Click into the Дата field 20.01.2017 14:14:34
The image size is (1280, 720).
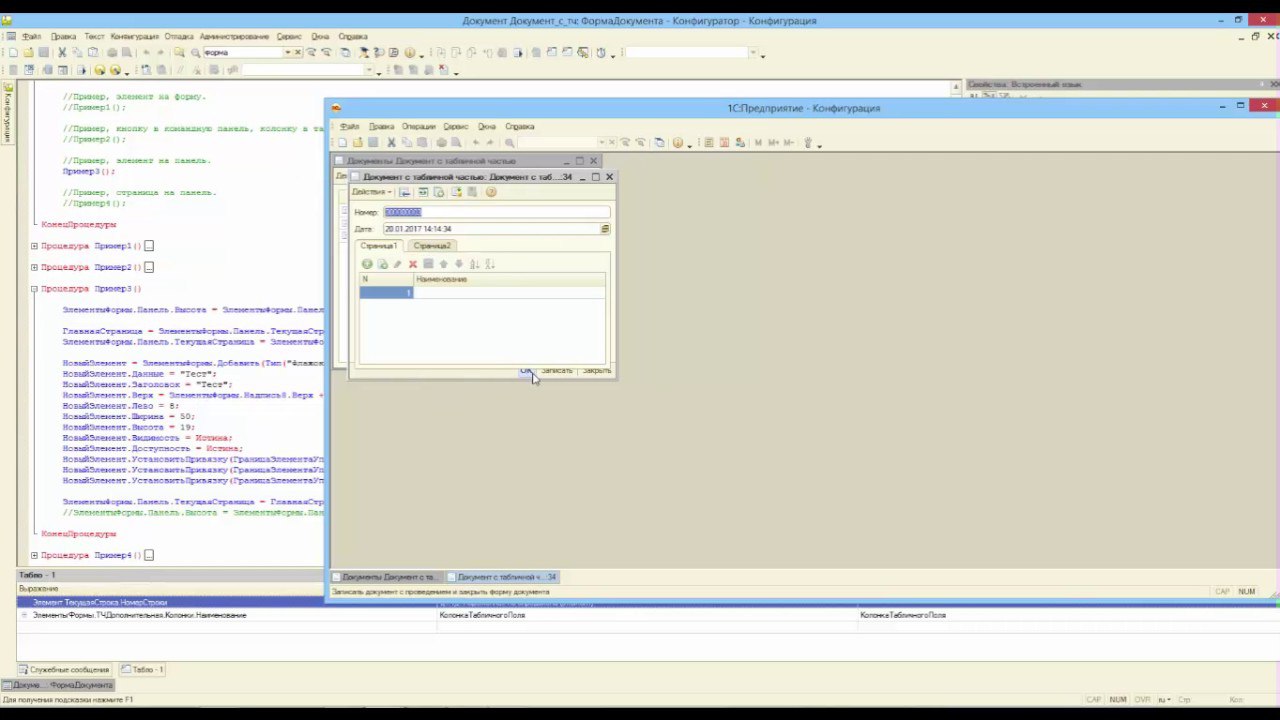(x=490, y=229)
